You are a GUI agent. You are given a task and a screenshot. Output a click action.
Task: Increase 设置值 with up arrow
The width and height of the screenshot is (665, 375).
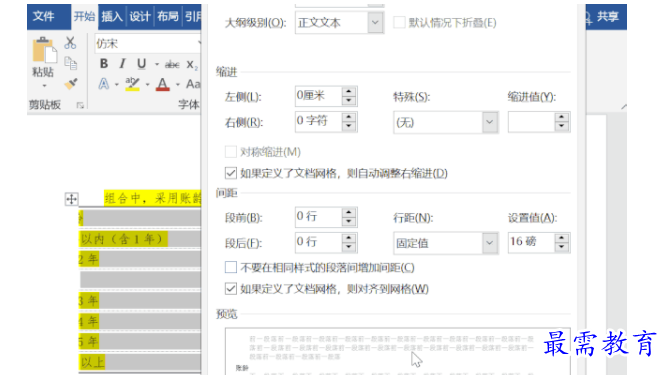click(562, 238)
